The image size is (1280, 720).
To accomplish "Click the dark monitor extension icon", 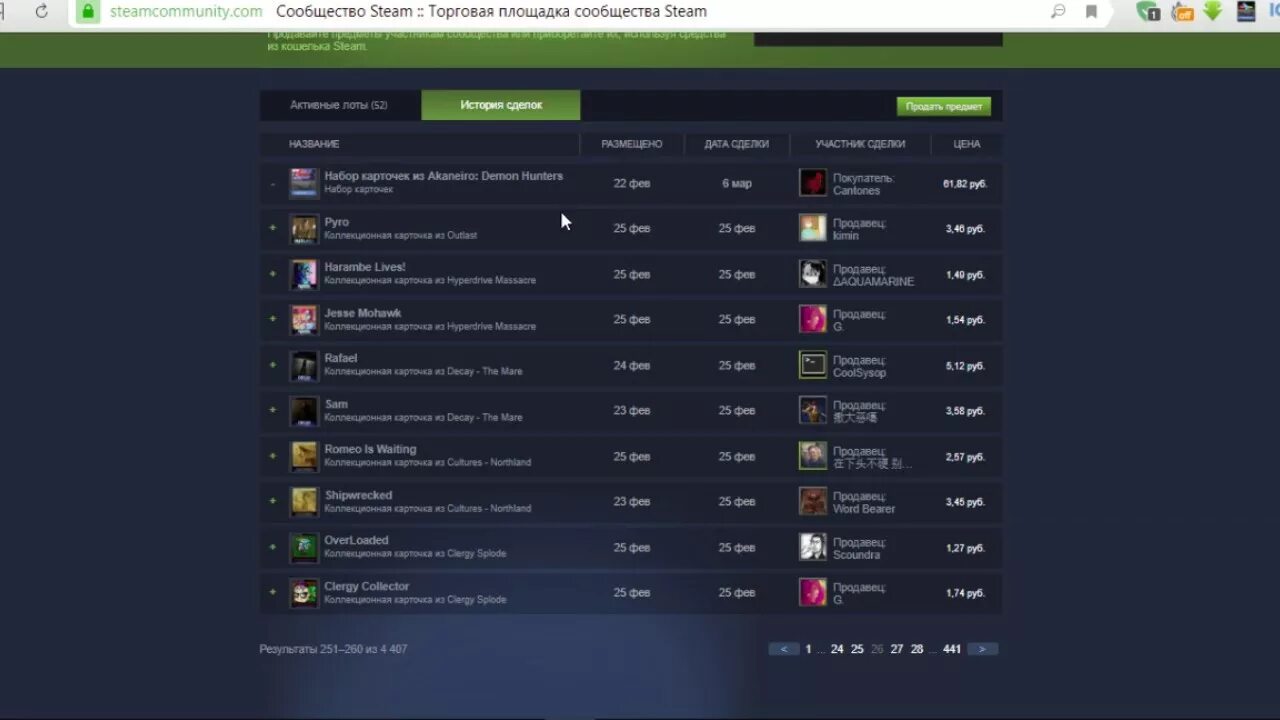I will [1246, 11].
